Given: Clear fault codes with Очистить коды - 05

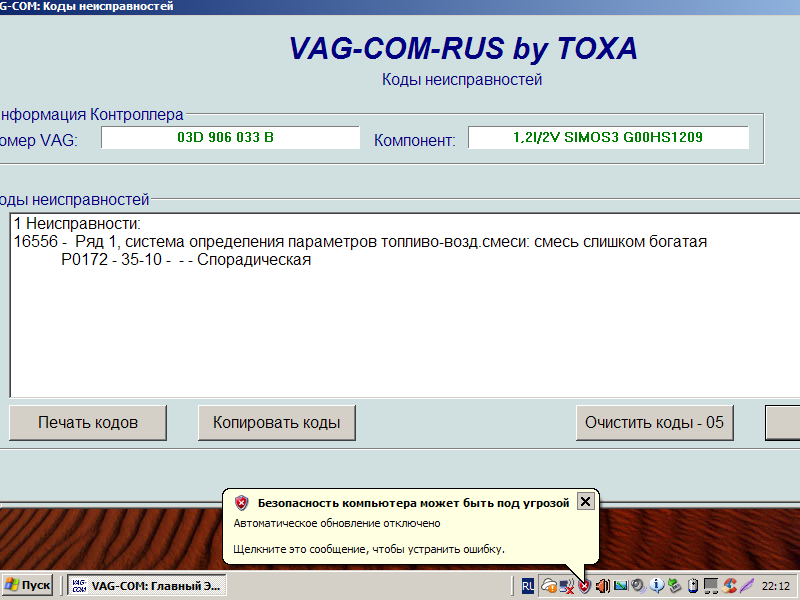Looking at the screenshot, I should [x=655, y=422].
